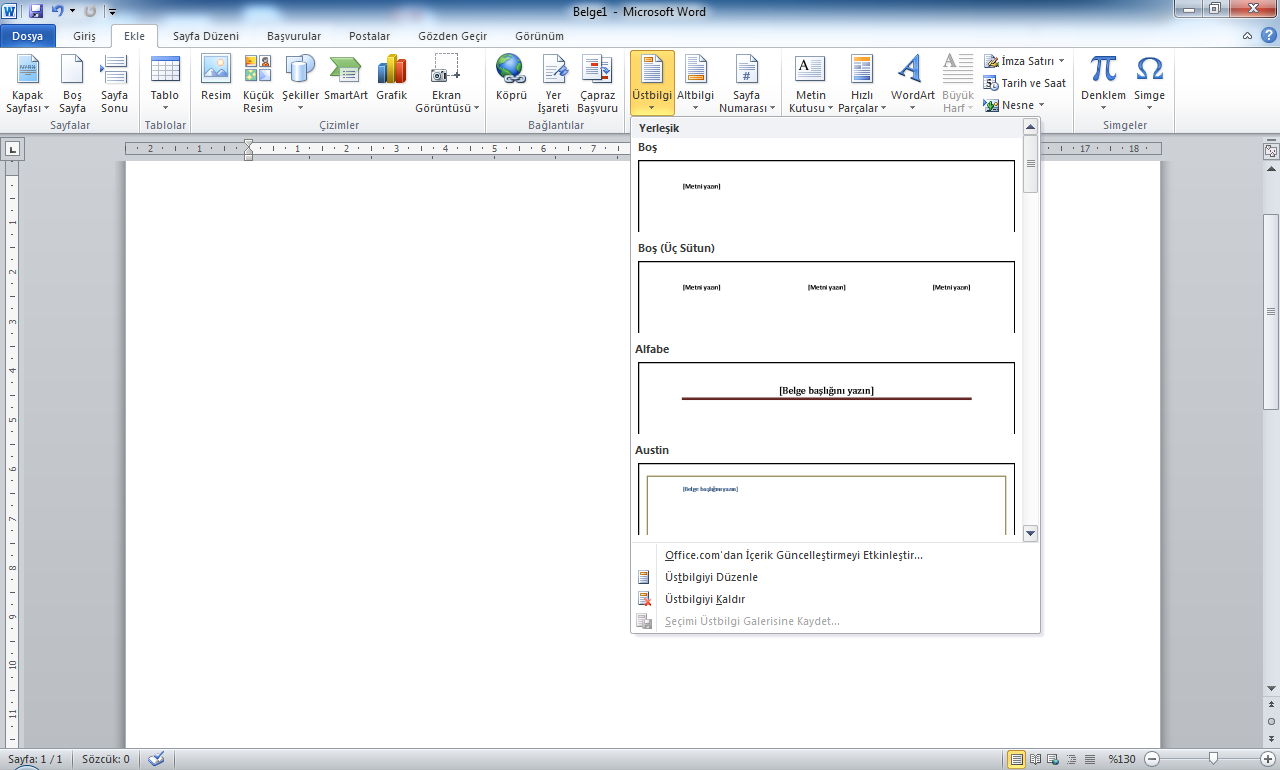Insert Tarih ve Saat

coord(1025,83)
